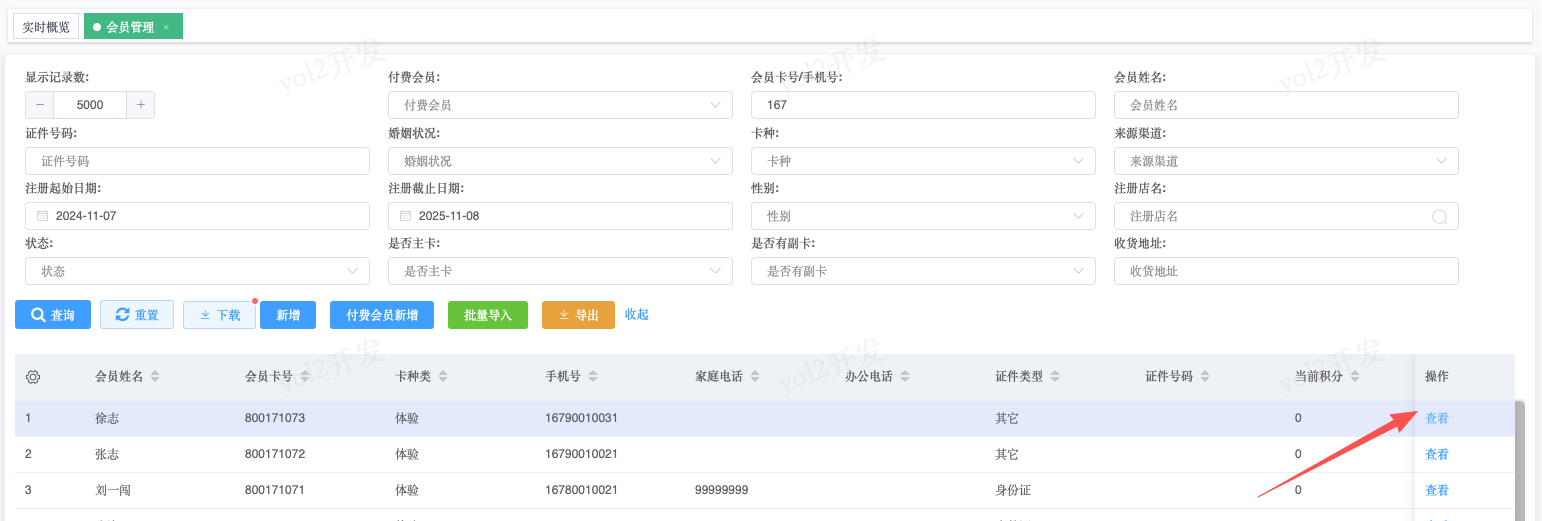Focus the 收货地址 input field
The image size is (1542, 521).
[x=1286, y=271]
